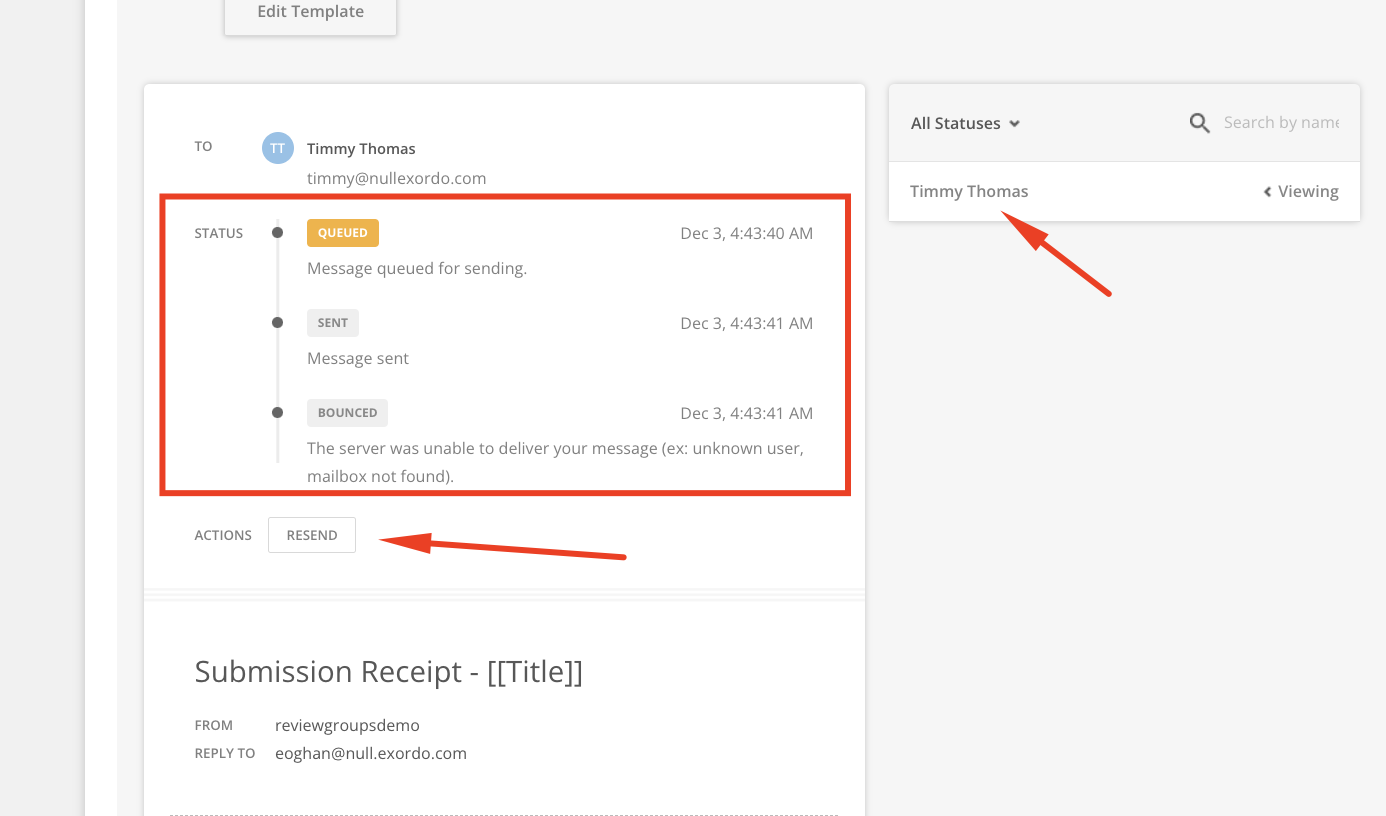Screen dimensions: 1386x816
Task: Click the search magnifier icon
Action: pos(1200,123)
